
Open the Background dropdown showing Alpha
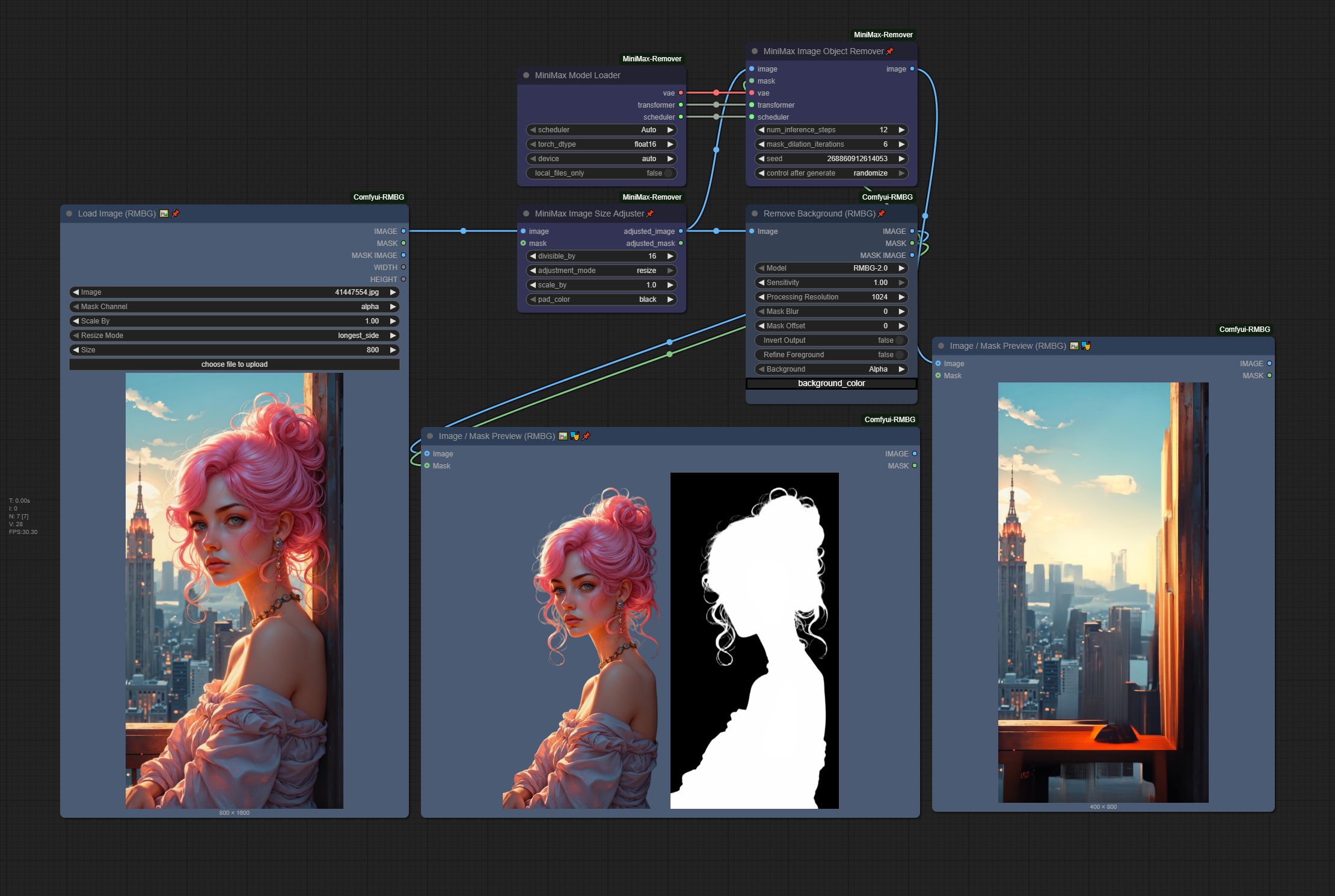point(831,369)
